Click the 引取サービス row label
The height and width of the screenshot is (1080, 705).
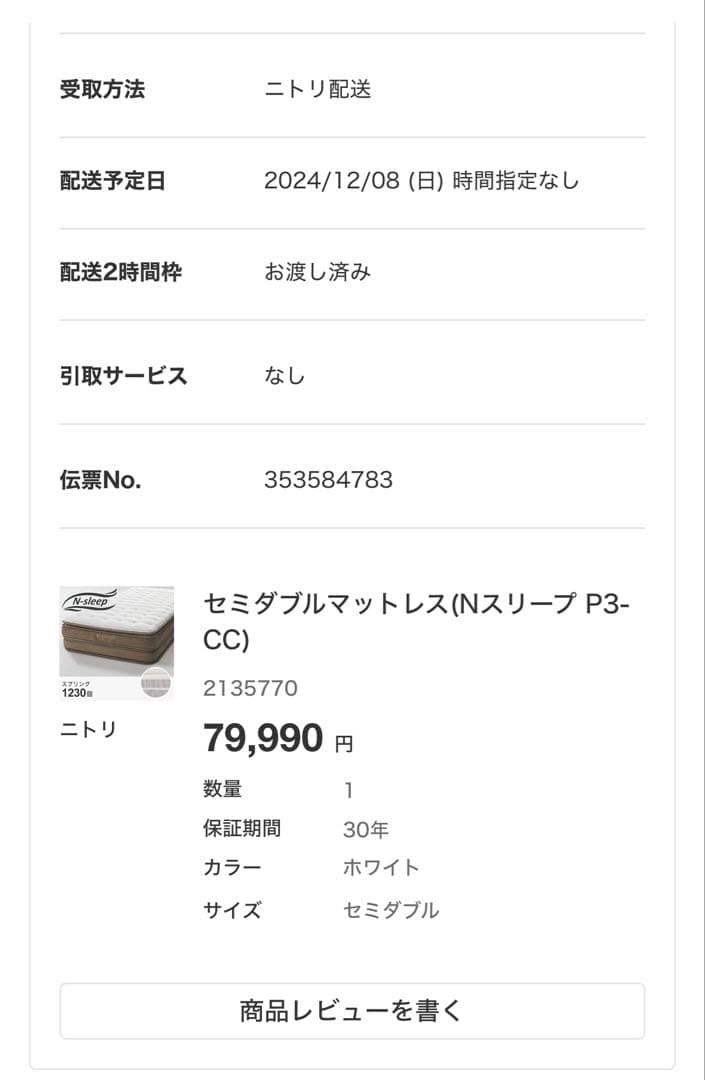[123, 376]
